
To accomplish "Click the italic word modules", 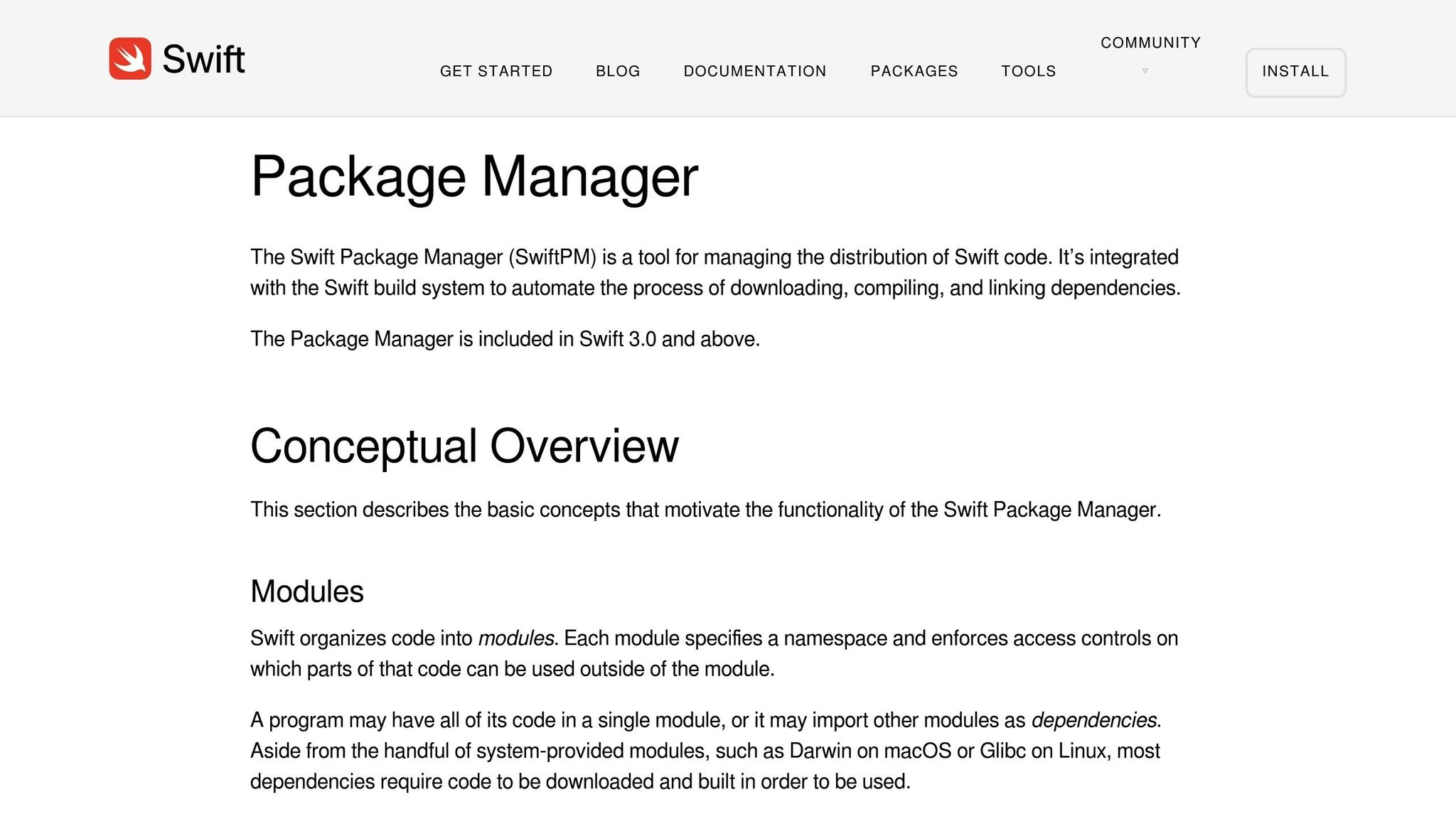I will (516, 638).
